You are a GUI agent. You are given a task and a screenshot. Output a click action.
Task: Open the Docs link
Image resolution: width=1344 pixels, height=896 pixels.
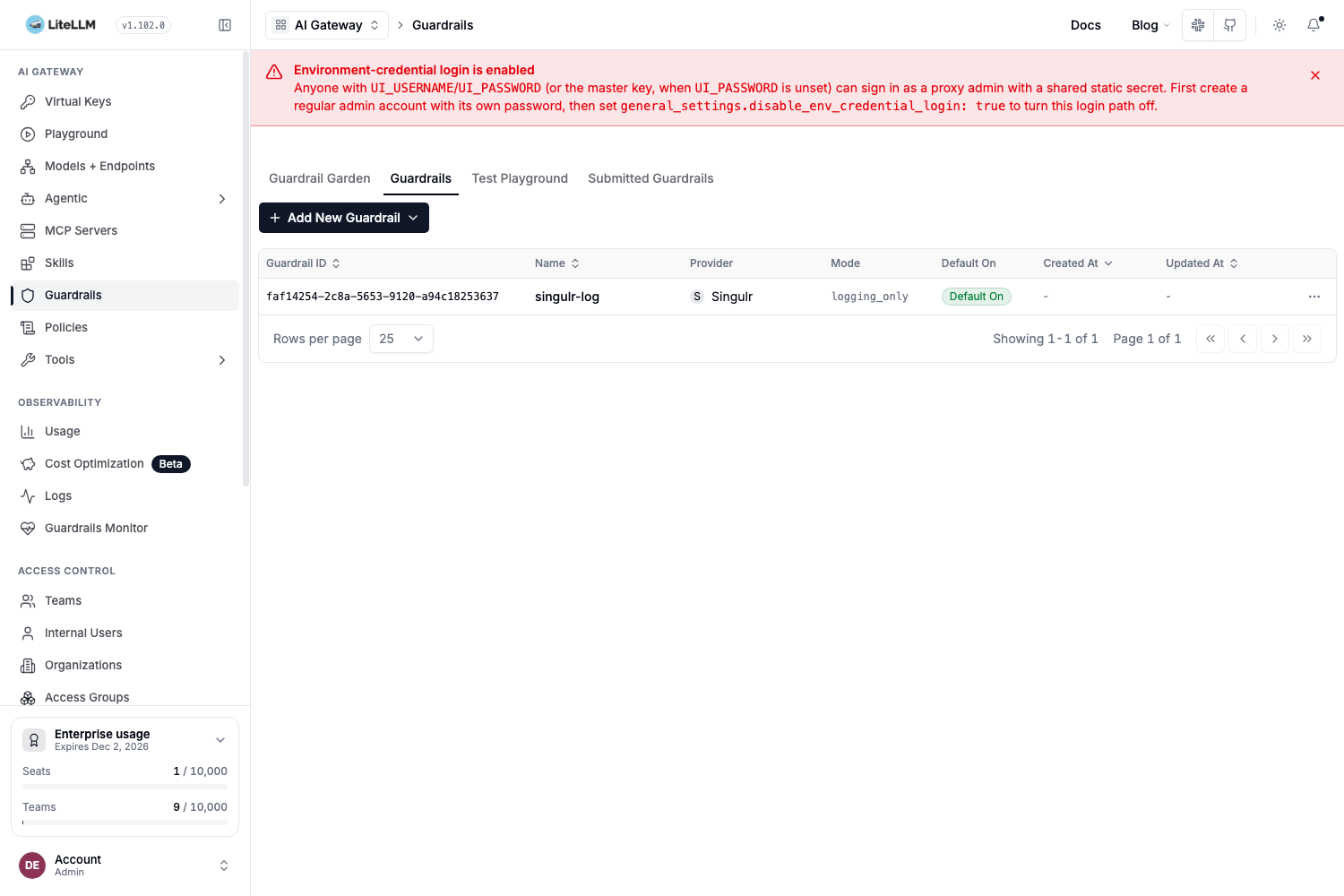1086,25
